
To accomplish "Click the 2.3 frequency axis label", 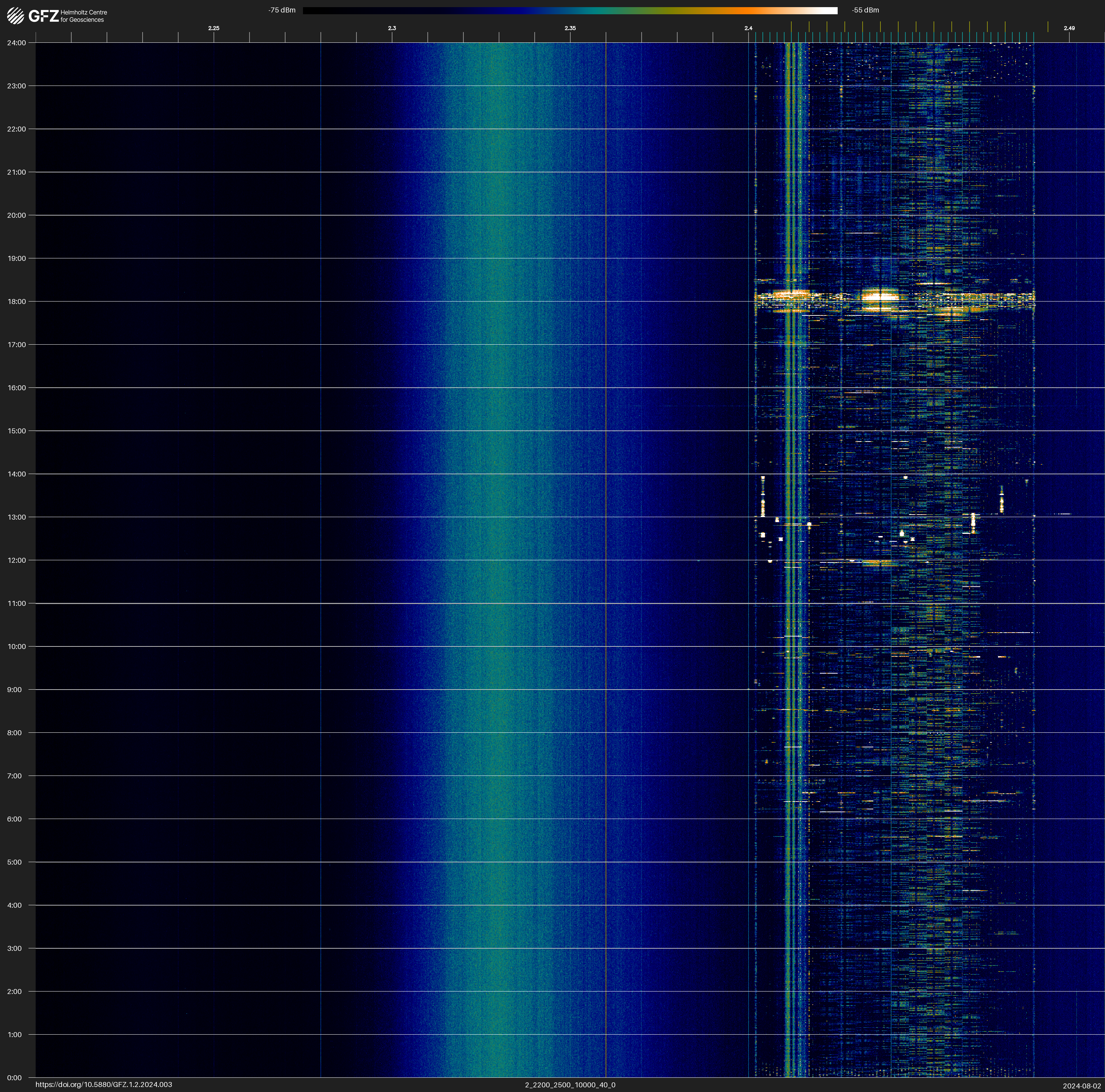I will (x=392, y=28).
